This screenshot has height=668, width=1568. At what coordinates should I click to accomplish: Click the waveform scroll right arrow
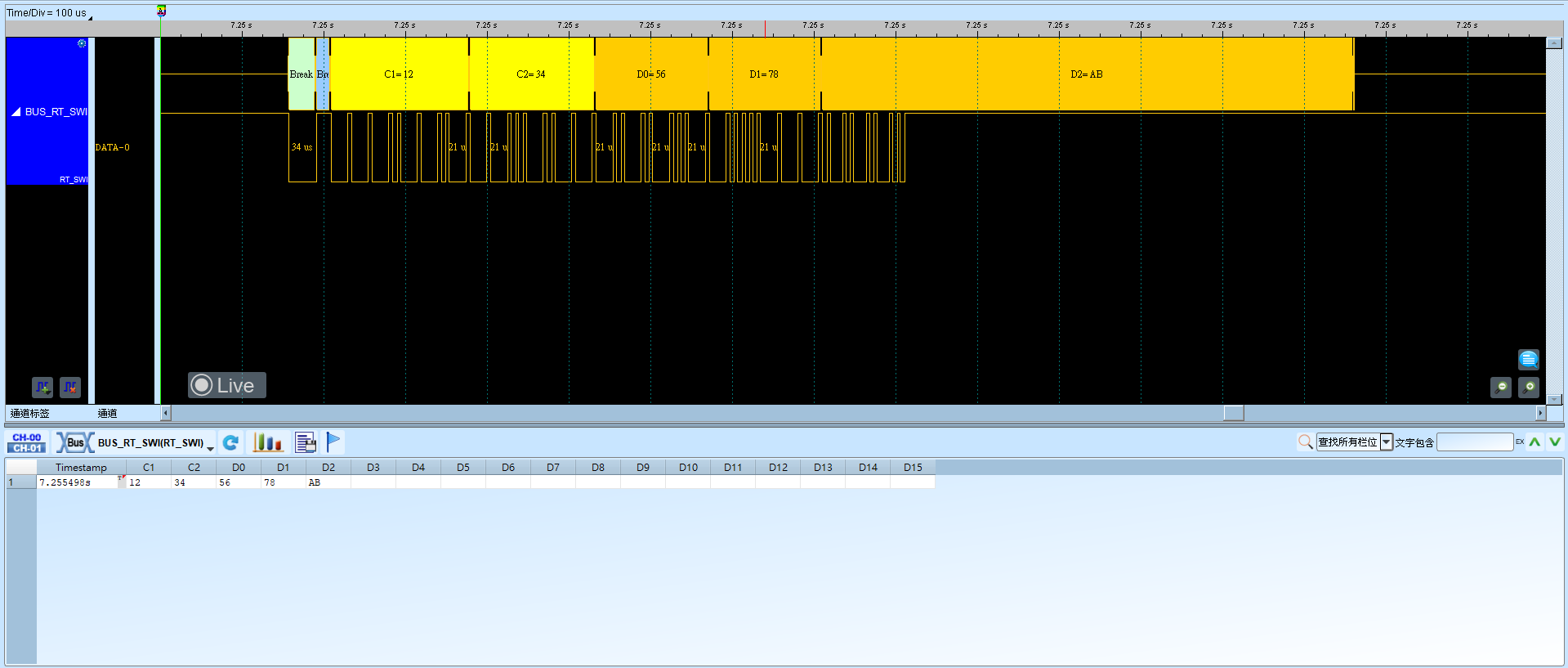point(1541,413)
